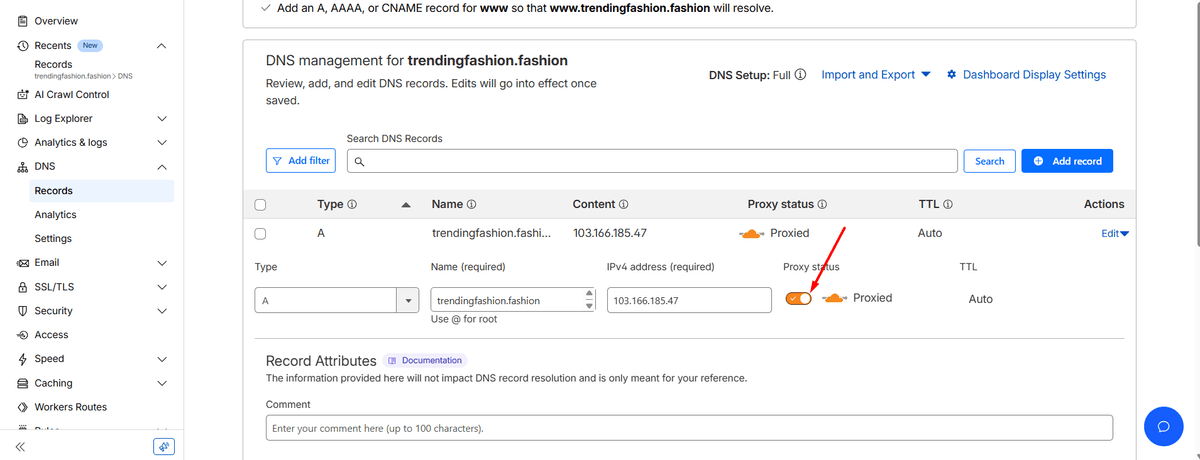Check the select-all records checkbox
The image size is (1200, 460).
(261, 205)
